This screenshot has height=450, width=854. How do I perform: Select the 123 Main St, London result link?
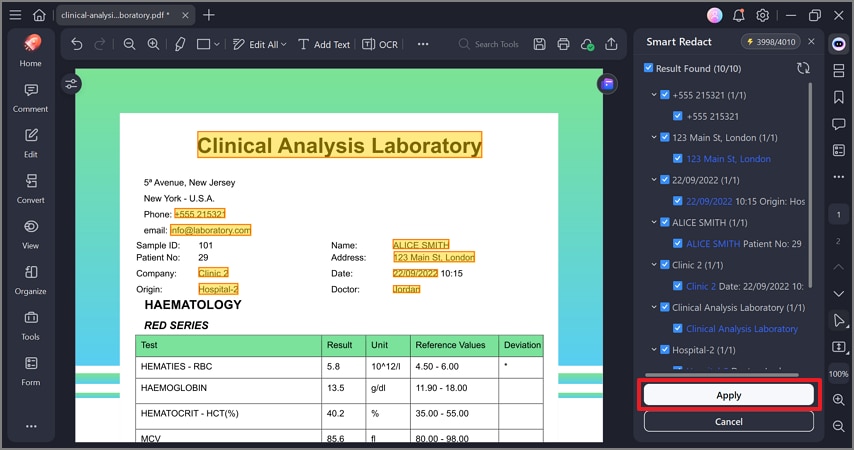(x=728, y=159)
